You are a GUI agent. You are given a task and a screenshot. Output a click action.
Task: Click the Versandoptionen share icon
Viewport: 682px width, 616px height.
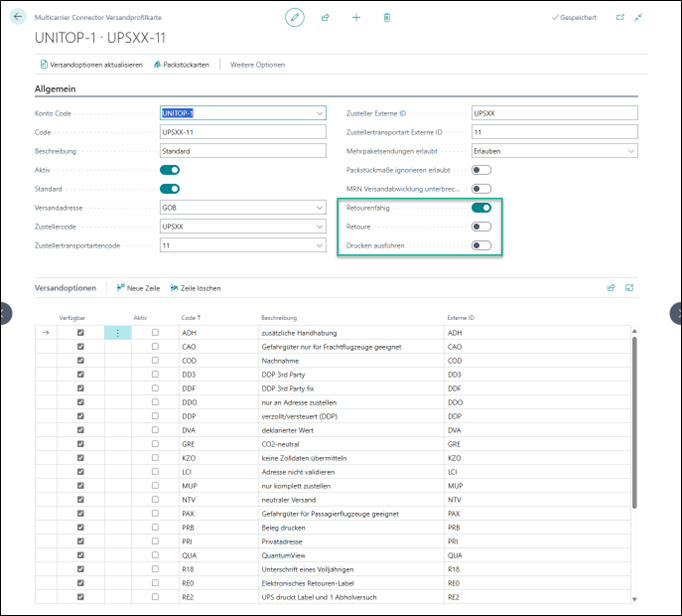(x=610, y=288)
